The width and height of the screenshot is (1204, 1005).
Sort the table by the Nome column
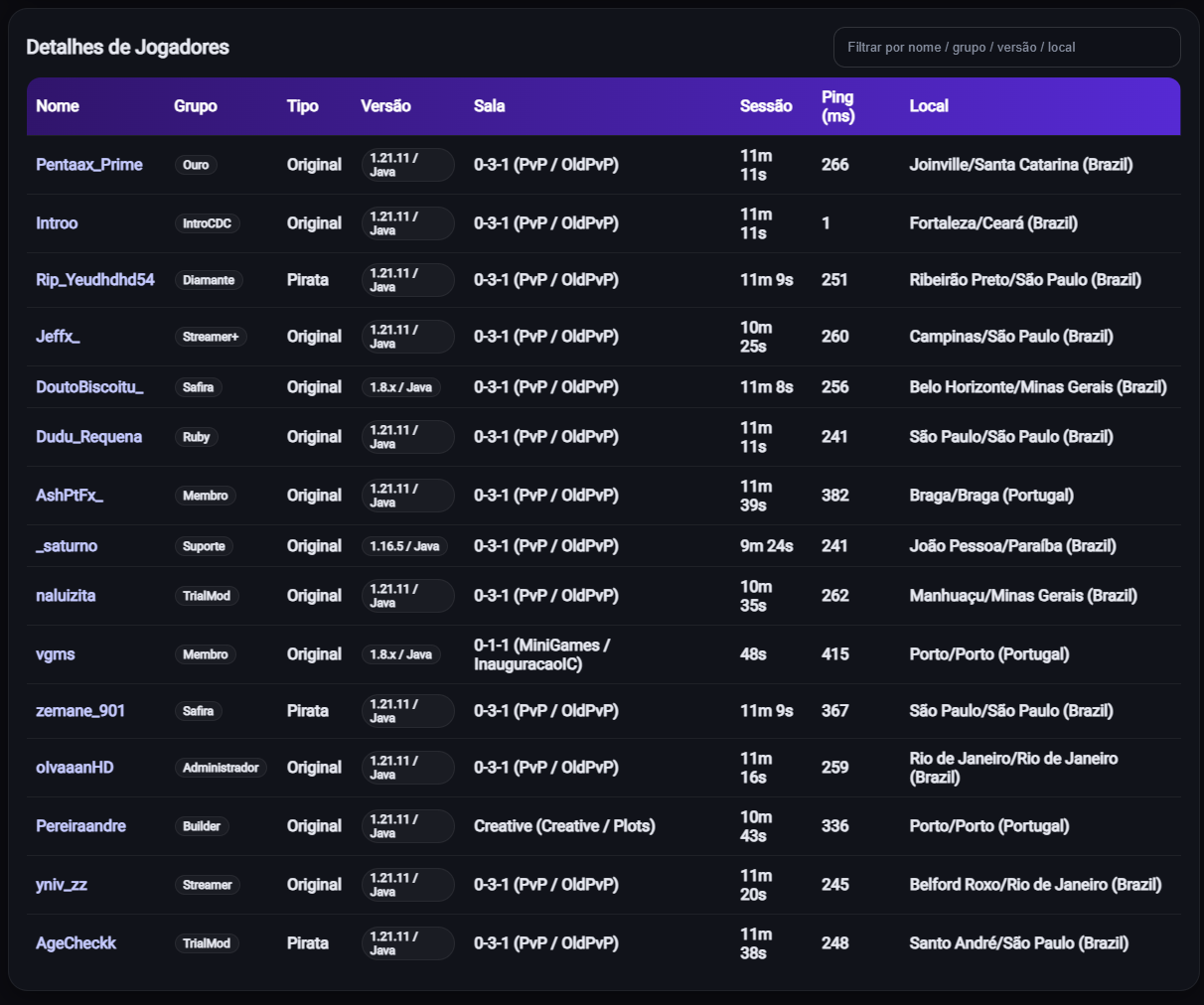pyautogui.click(x=58, y=106)
